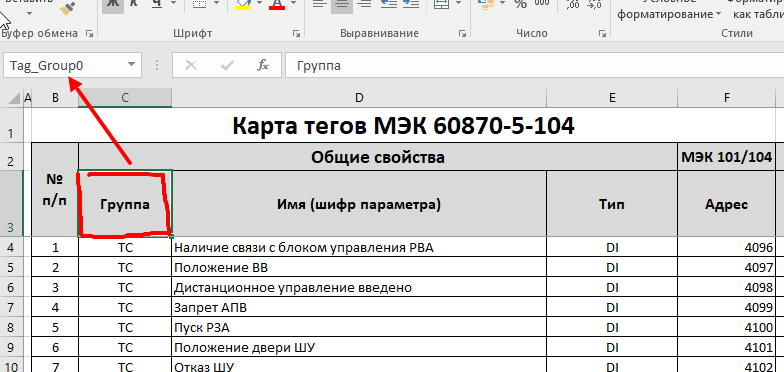Viewport: 784px width, 372px height.
Task: Toggle underline formatting (Ч)
Action: [x=157, y=4]
